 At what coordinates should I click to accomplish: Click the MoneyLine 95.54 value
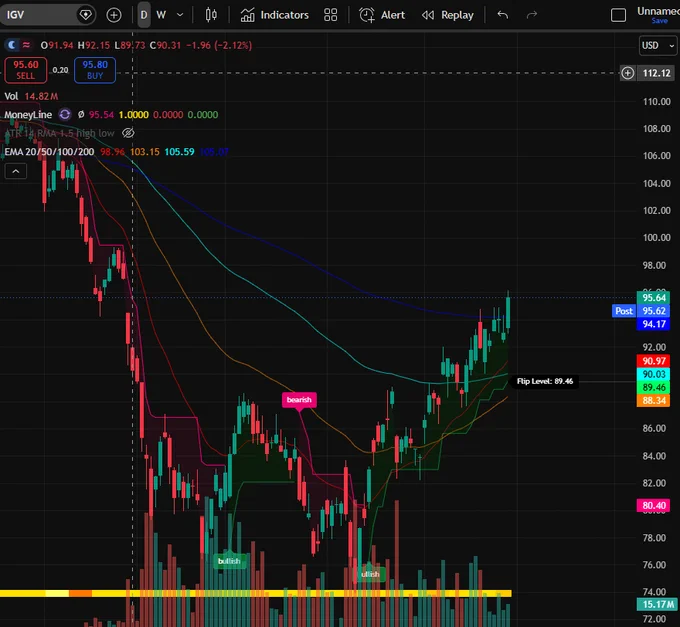pos(101,115)
